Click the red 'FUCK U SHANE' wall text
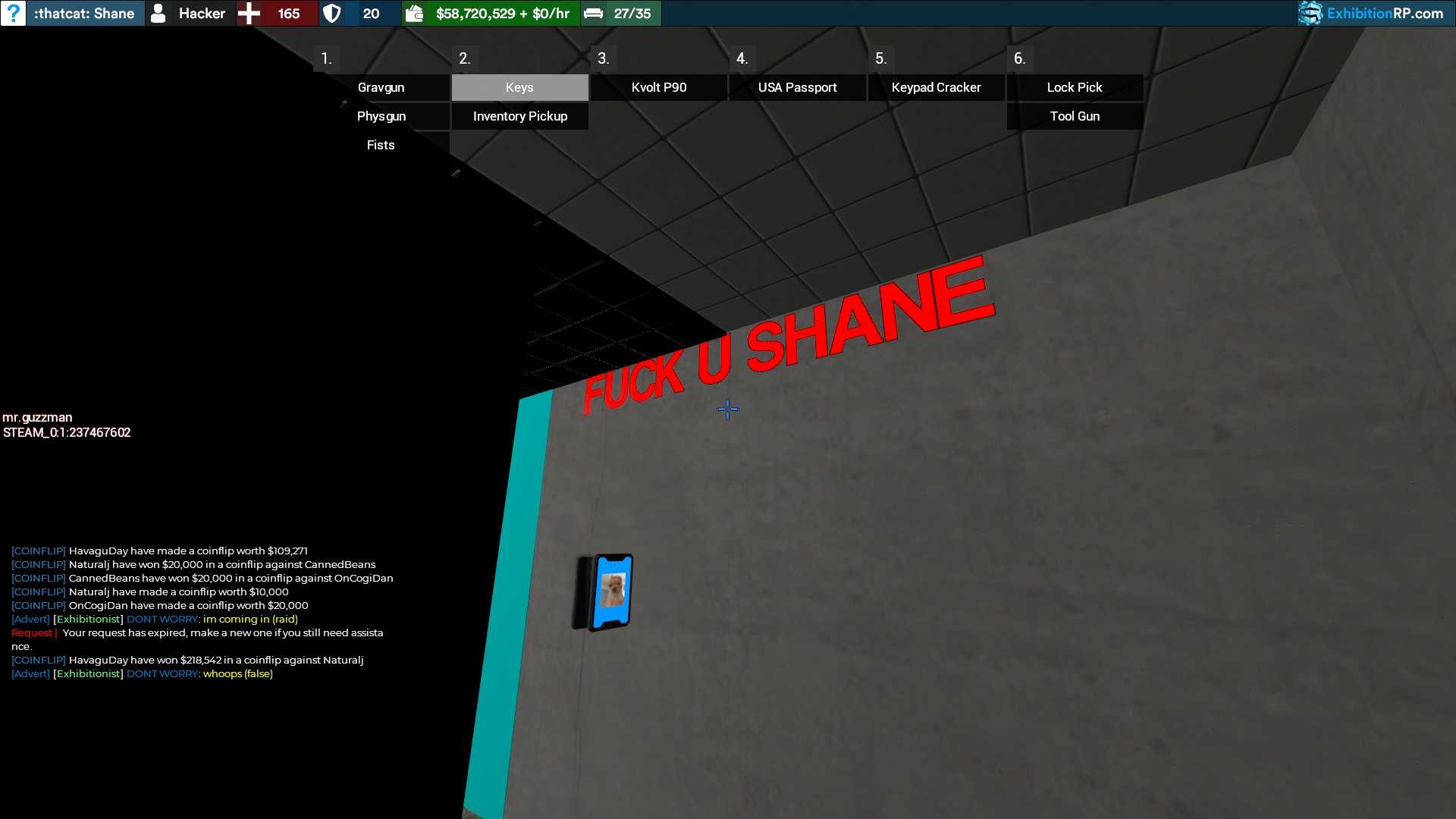 pos(789,335)
